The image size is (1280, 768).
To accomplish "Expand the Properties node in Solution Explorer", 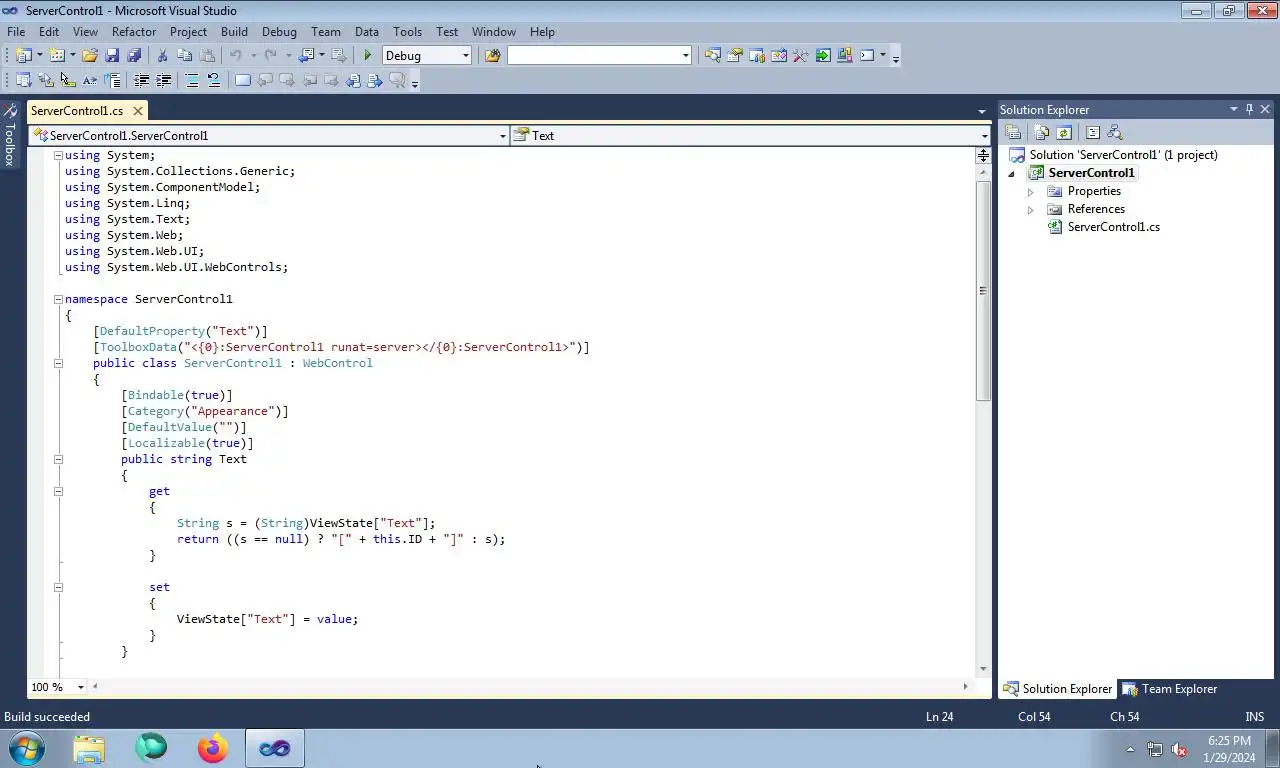I will point(1031,191).
